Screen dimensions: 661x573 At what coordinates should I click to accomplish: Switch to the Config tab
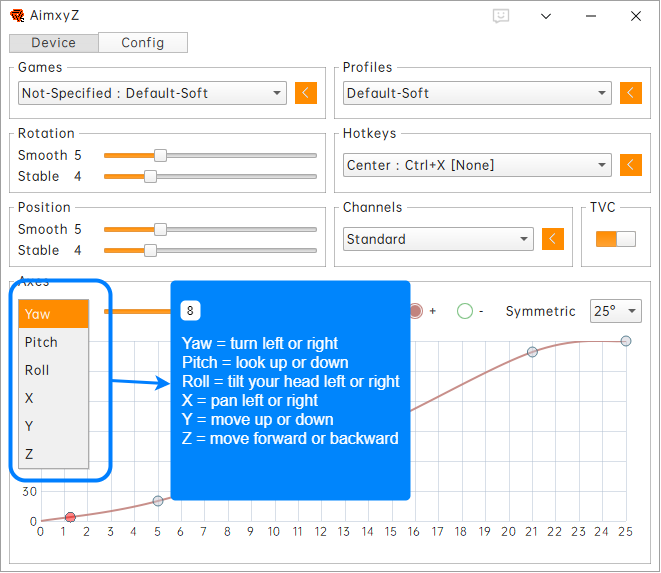143,43
